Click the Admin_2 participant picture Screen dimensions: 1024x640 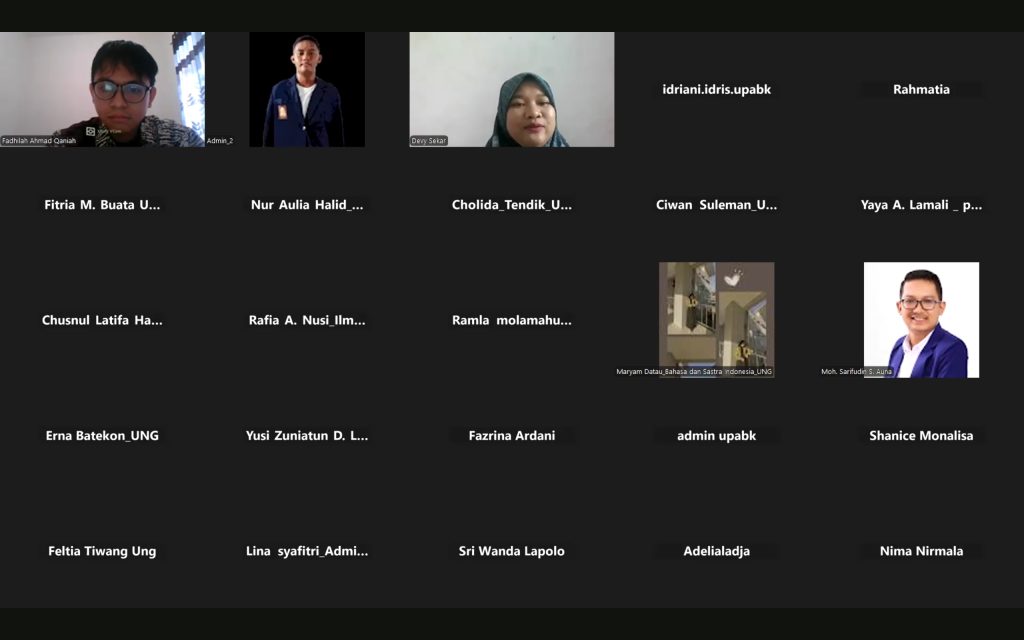[x=307, y=89]
